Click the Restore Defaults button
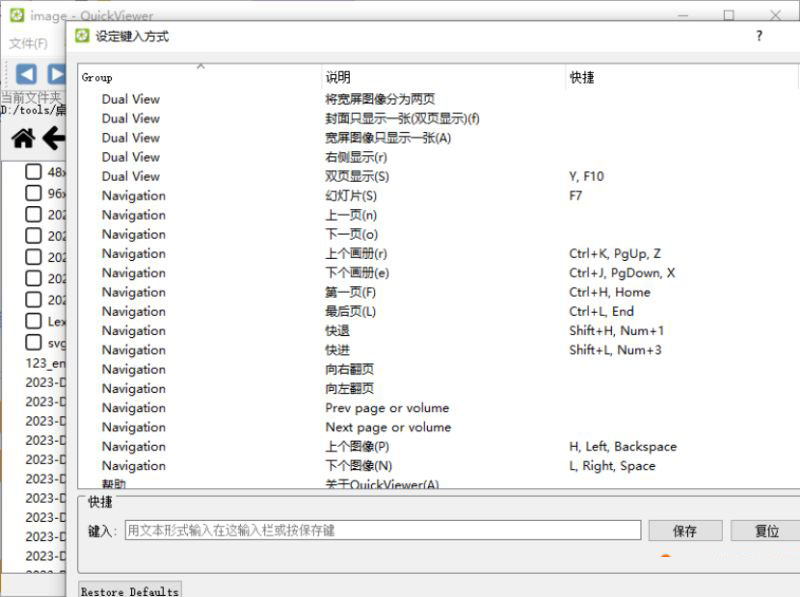This screenshot has height=597, width=800. click(x=130, y=590)
